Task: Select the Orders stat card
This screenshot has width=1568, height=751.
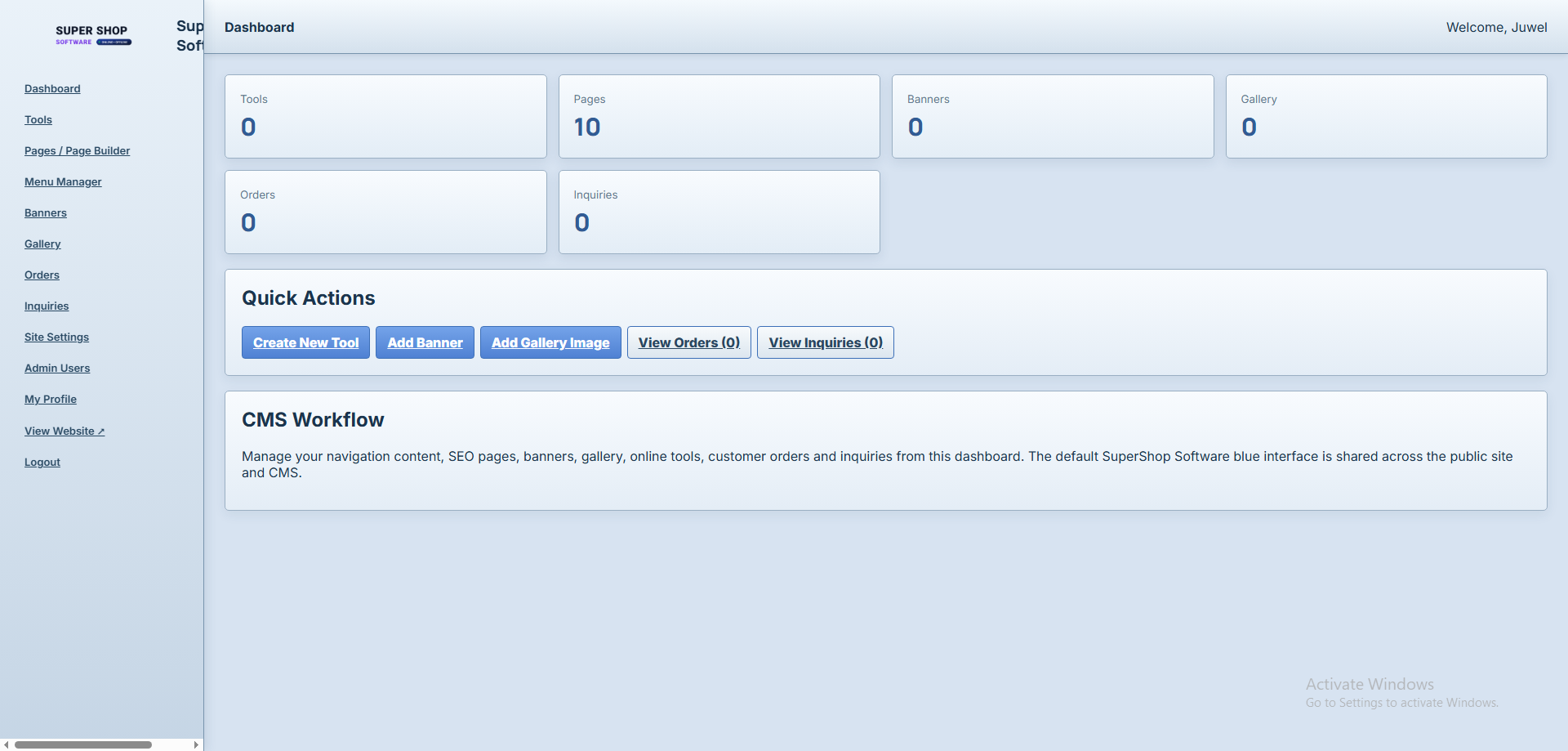Action: pyautogui.click(x=385, y=212)
